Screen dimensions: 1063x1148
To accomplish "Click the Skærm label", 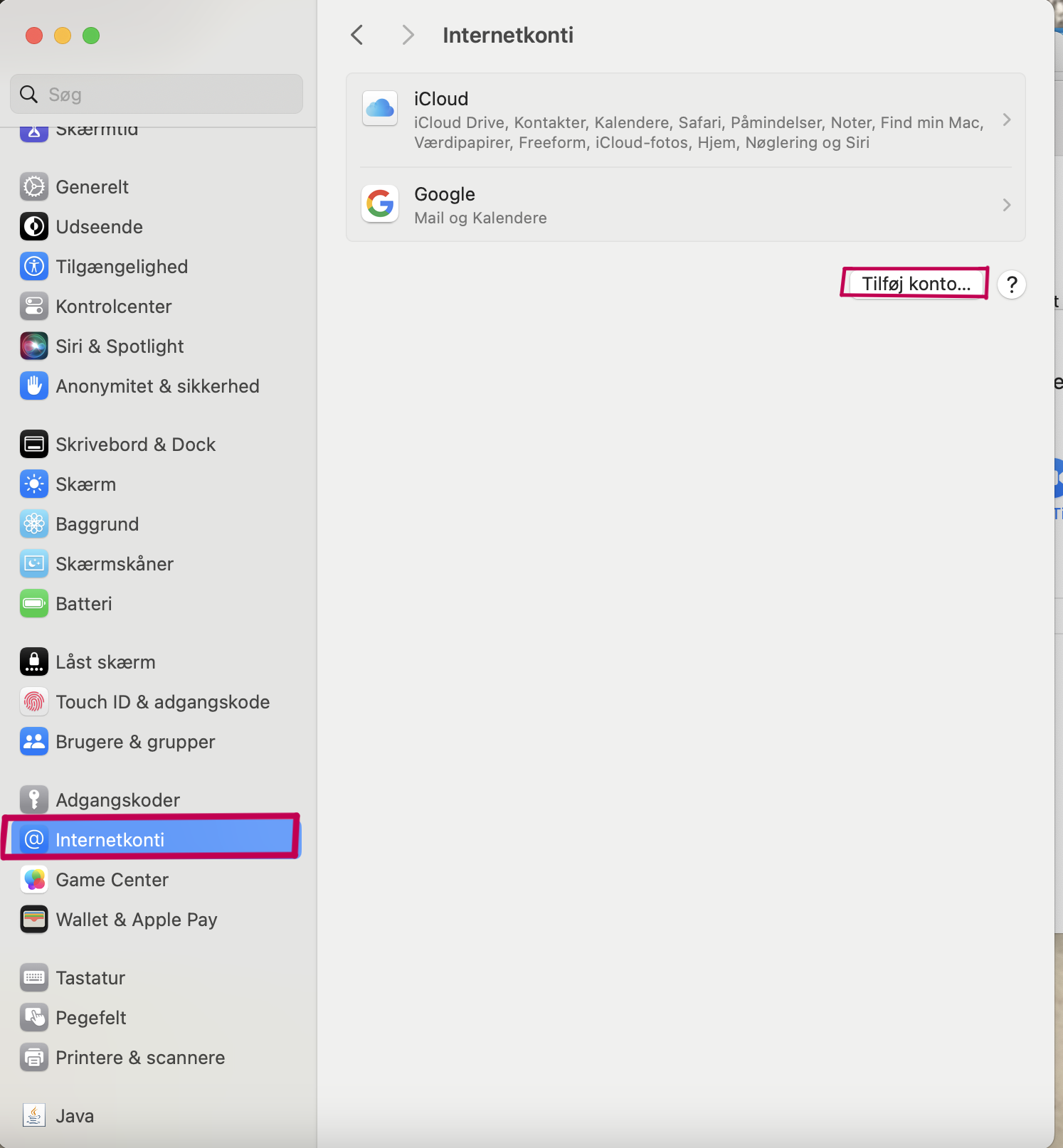I will pyautogui.click(x=85, y=484).
